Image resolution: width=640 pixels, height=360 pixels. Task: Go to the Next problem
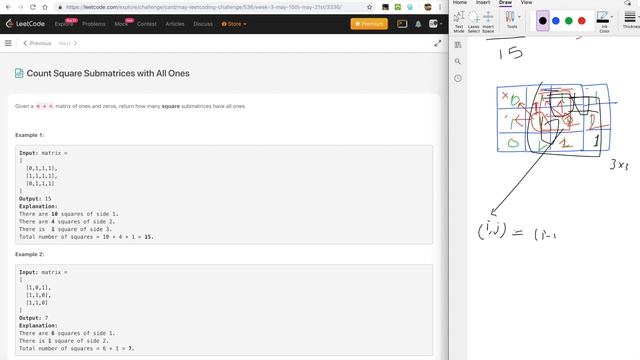[68, 43]
